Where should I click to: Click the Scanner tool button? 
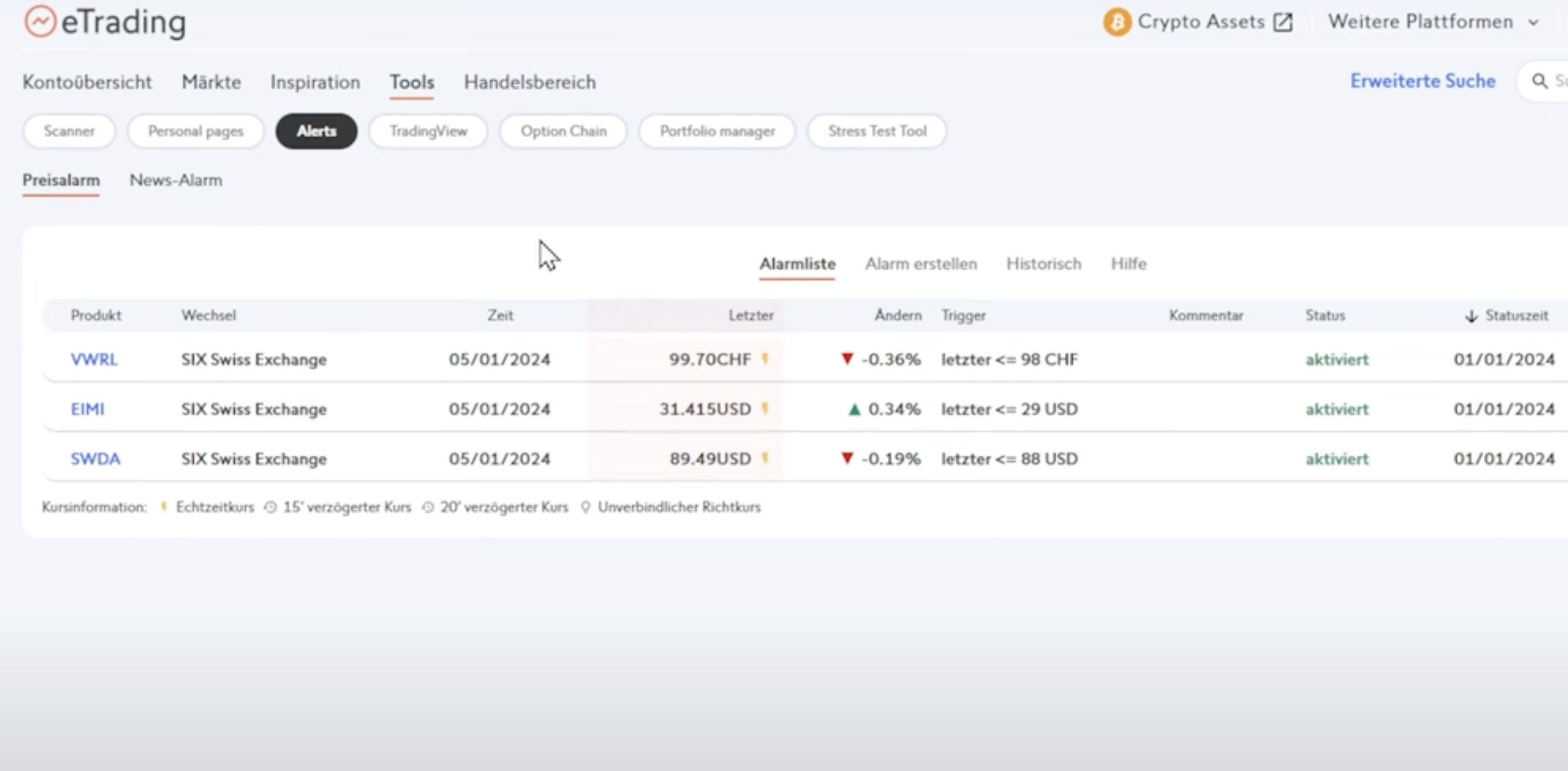click(x=69, y=131)
